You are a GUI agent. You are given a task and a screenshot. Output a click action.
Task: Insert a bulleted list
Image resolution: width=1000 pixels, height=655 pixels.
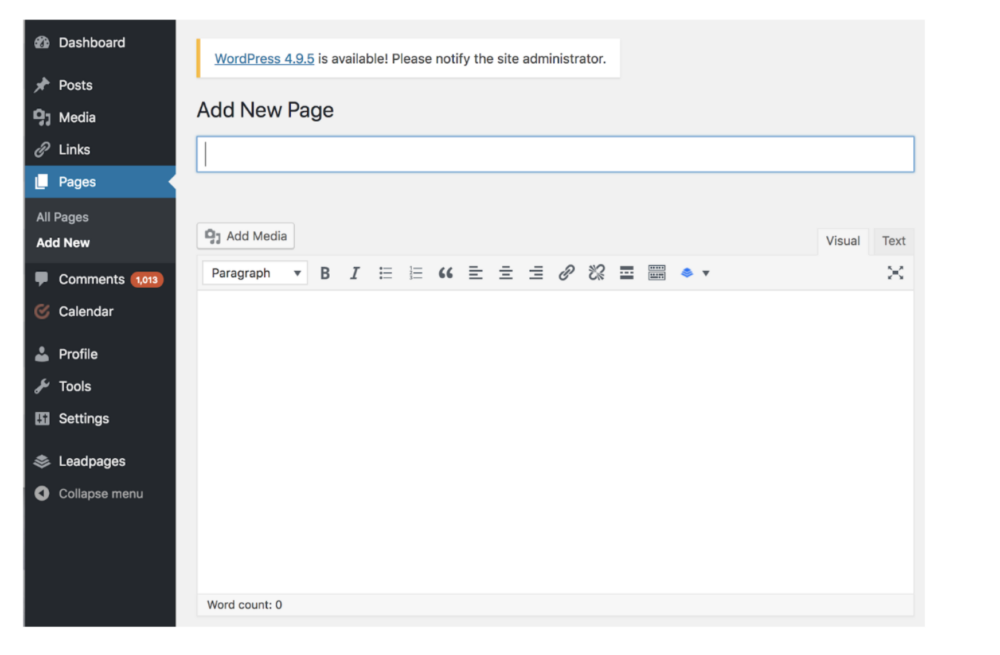385,273
